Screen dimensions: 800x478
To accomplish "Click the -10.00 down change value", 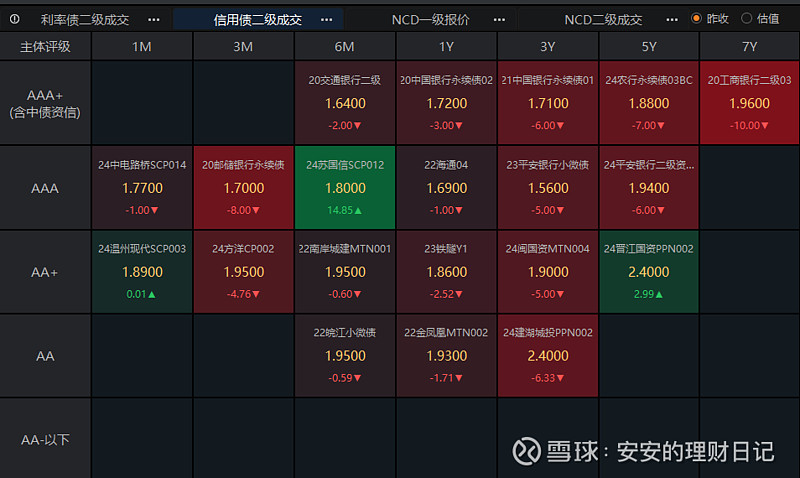I will [749, 125].
